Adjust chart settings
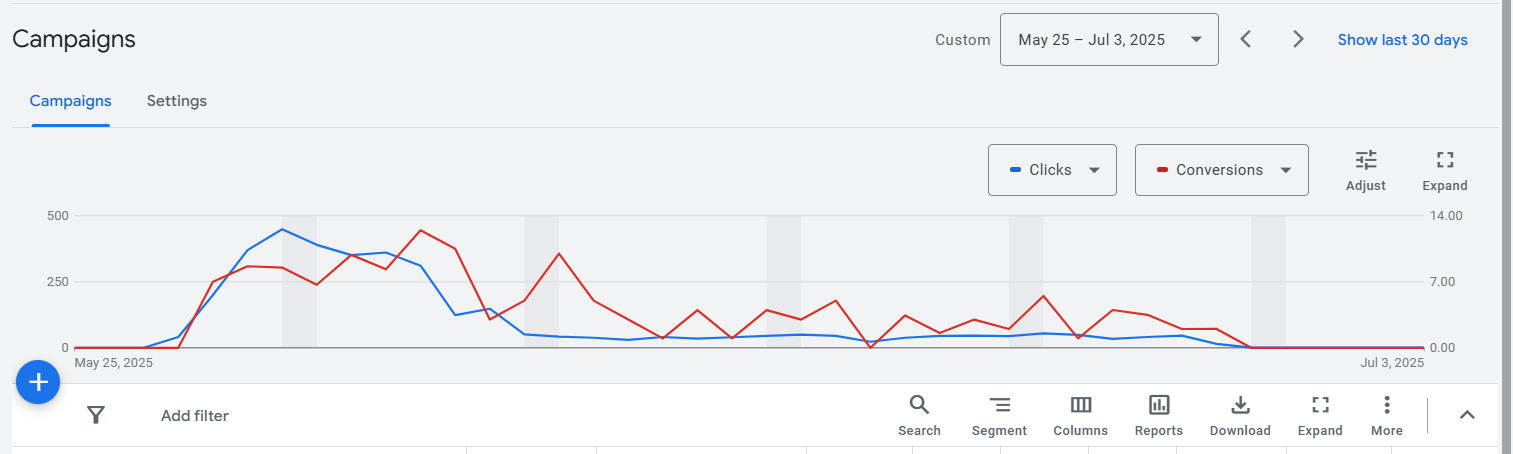 (1366, 170)
